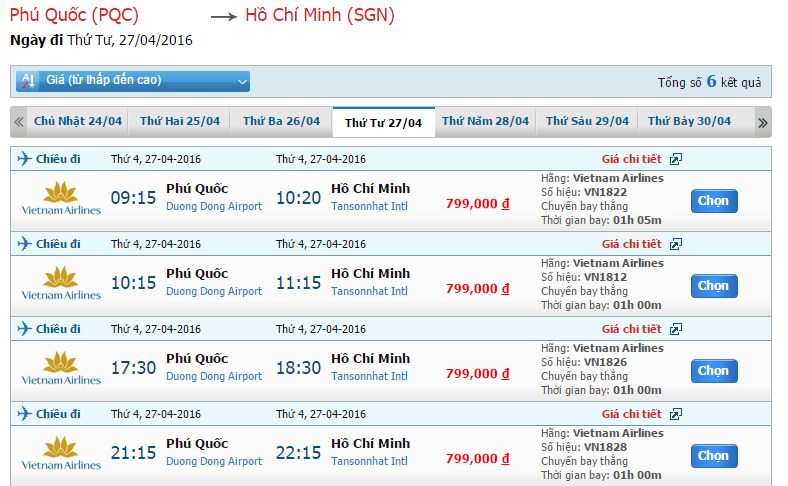Open price detail icon for 09:15 flight

676,159
